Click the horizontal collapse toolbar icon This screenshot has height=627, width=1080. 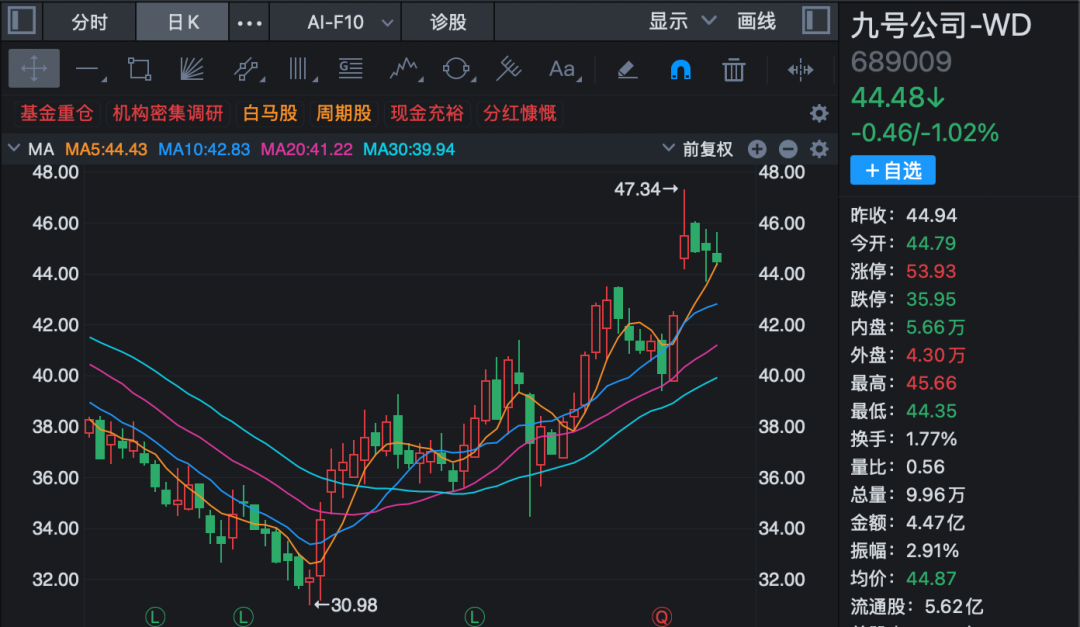coord(800,70)
